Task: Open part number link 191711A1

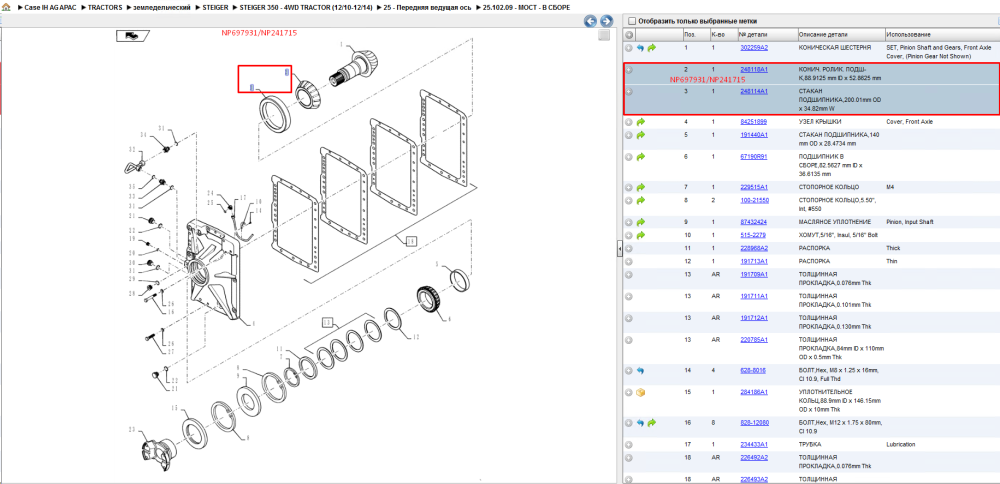Action: pos(754,296)
